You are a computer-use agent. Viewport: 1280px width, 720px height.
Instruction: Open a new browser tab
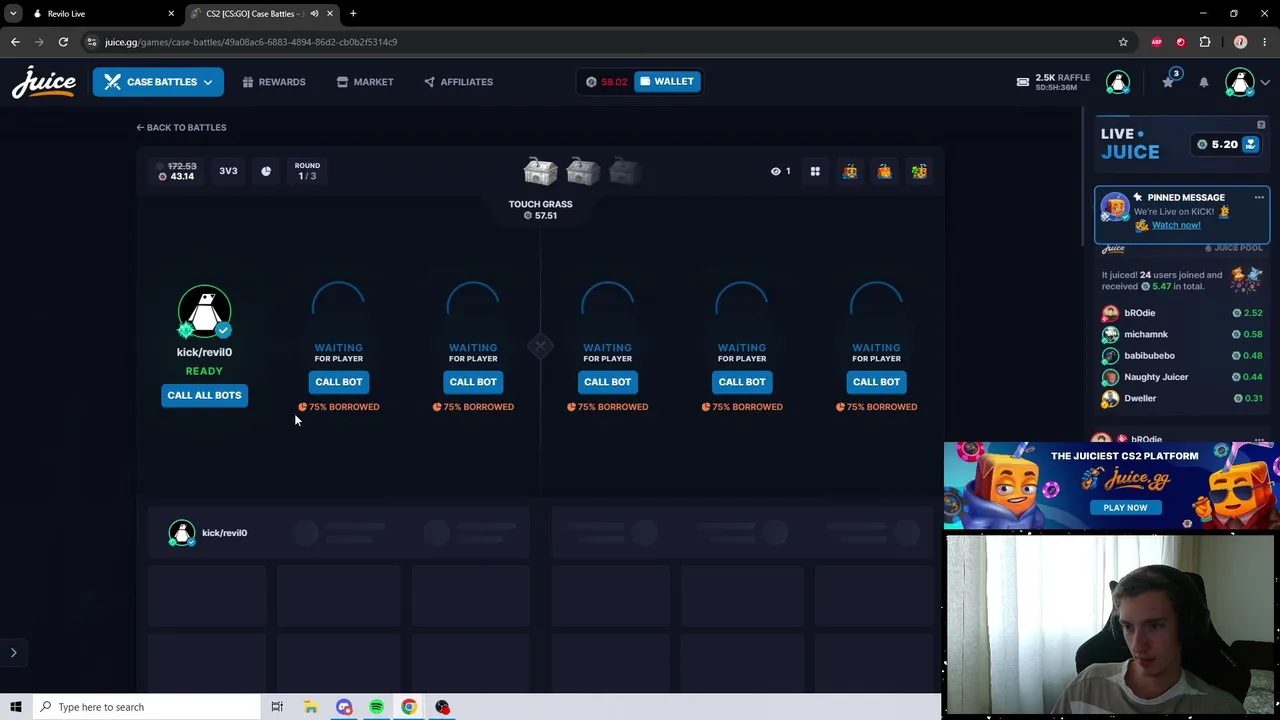pos(353,14)
